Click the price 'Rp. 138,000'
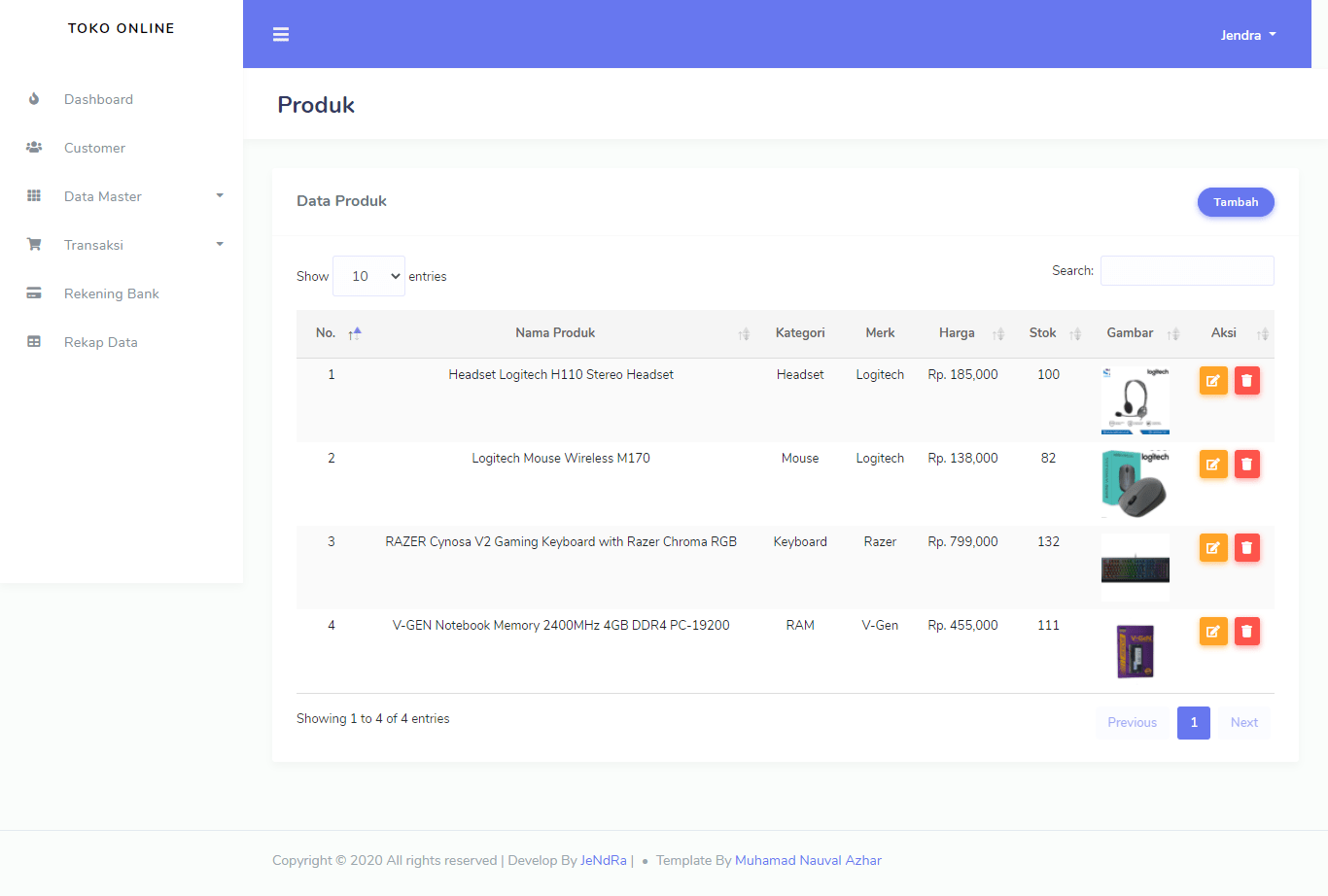The height and width of the screenshot is (896, 1328). click(x=962, y=458)
